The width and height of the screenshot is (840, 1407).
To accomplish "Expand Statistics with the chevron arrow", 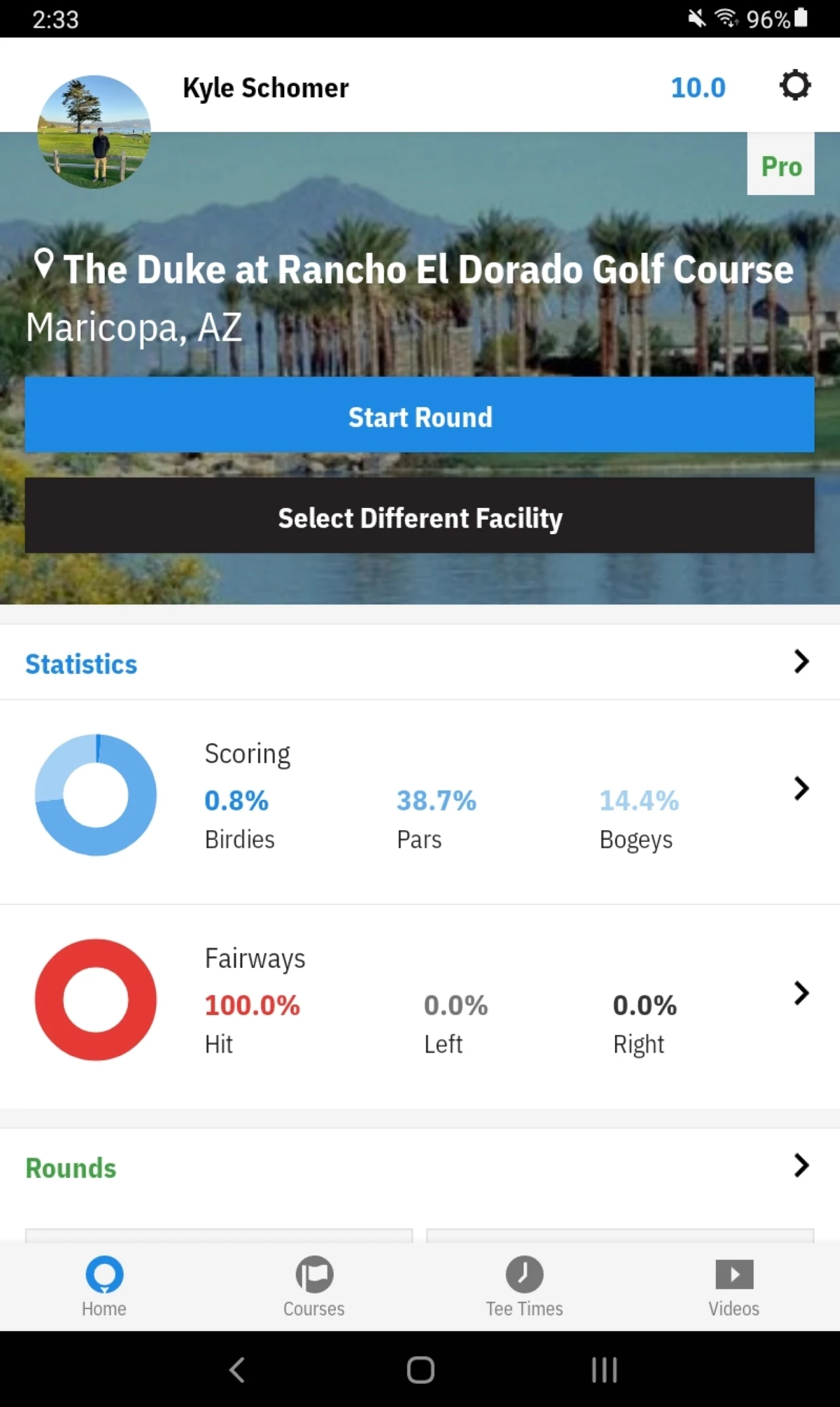I will (x=801, y=661).
